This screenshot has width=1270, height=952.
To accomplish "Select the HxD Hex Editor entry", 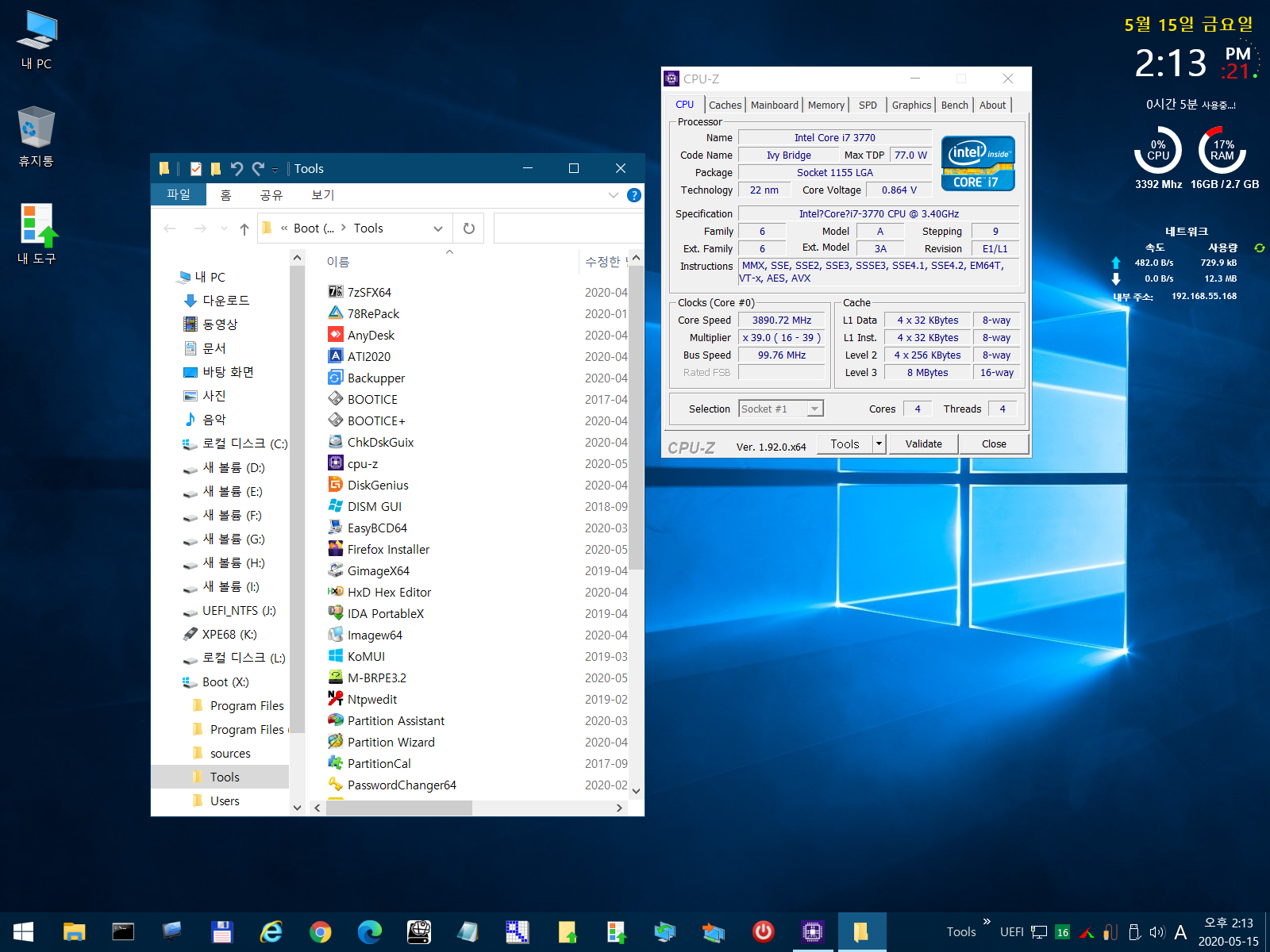I will point(389,593).
